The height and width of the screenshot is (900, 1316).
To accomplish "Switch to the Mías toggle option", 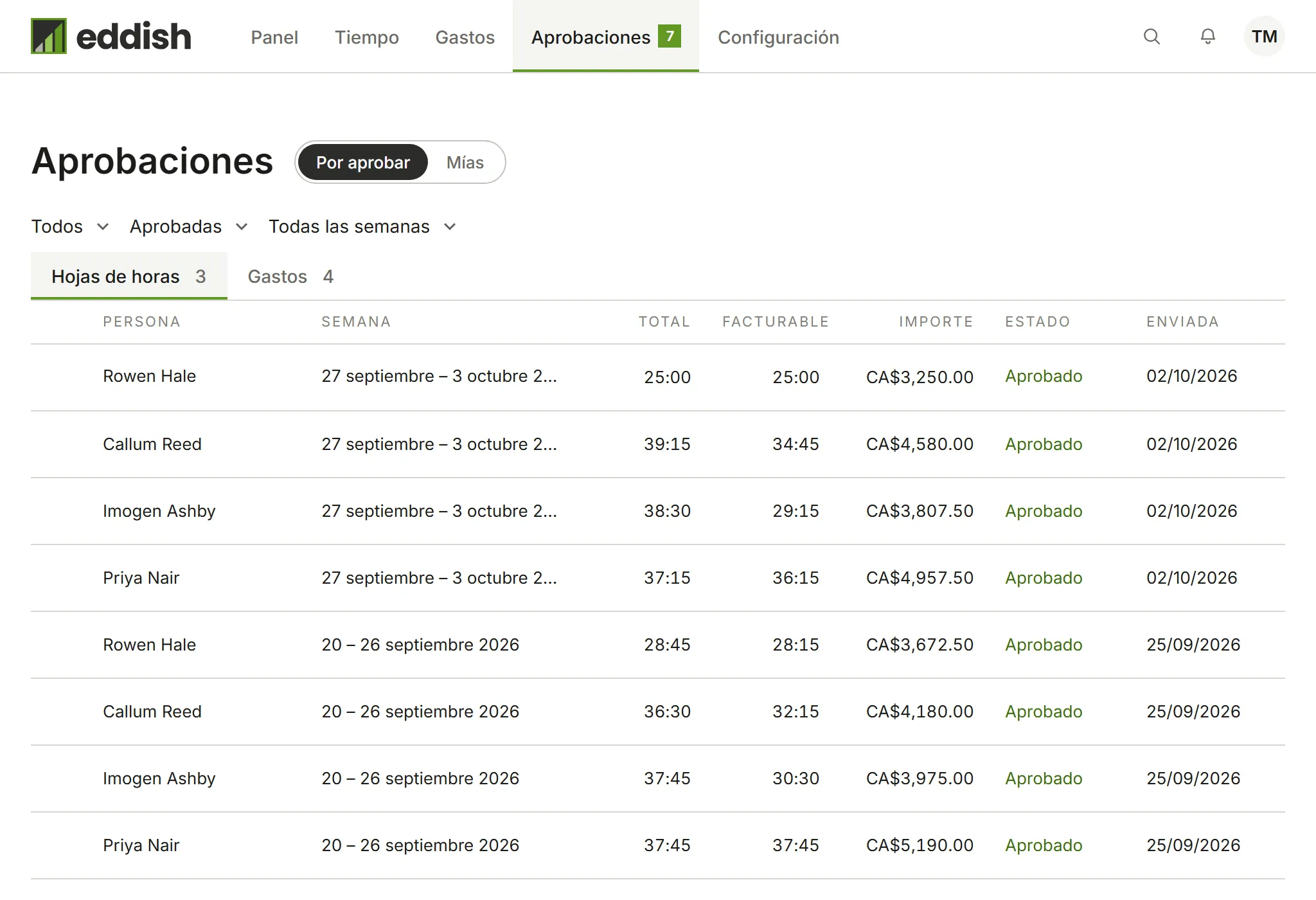I will coord(465,163).
